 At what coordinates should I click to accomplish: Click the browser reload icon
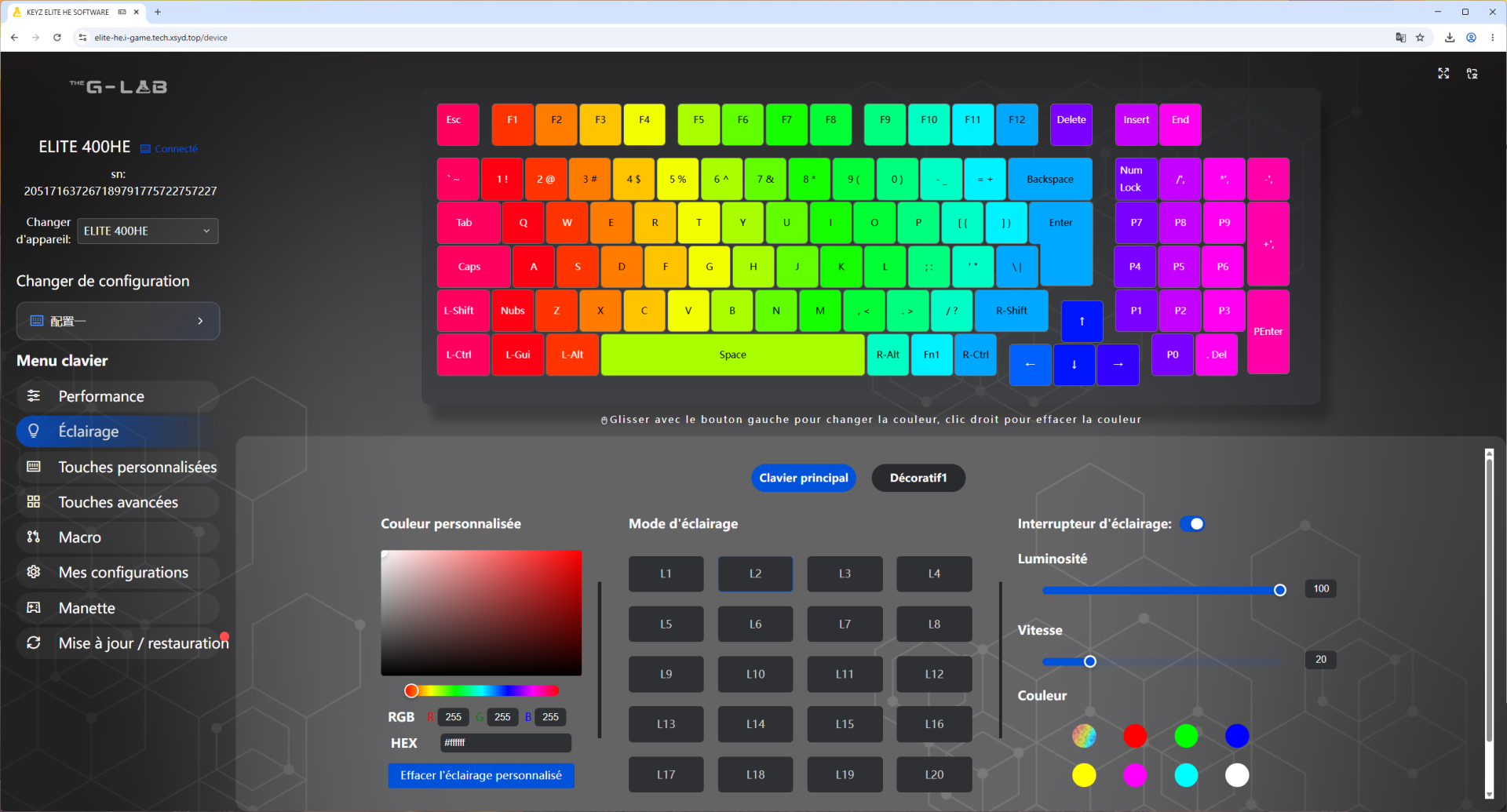(x=57, y=38)
